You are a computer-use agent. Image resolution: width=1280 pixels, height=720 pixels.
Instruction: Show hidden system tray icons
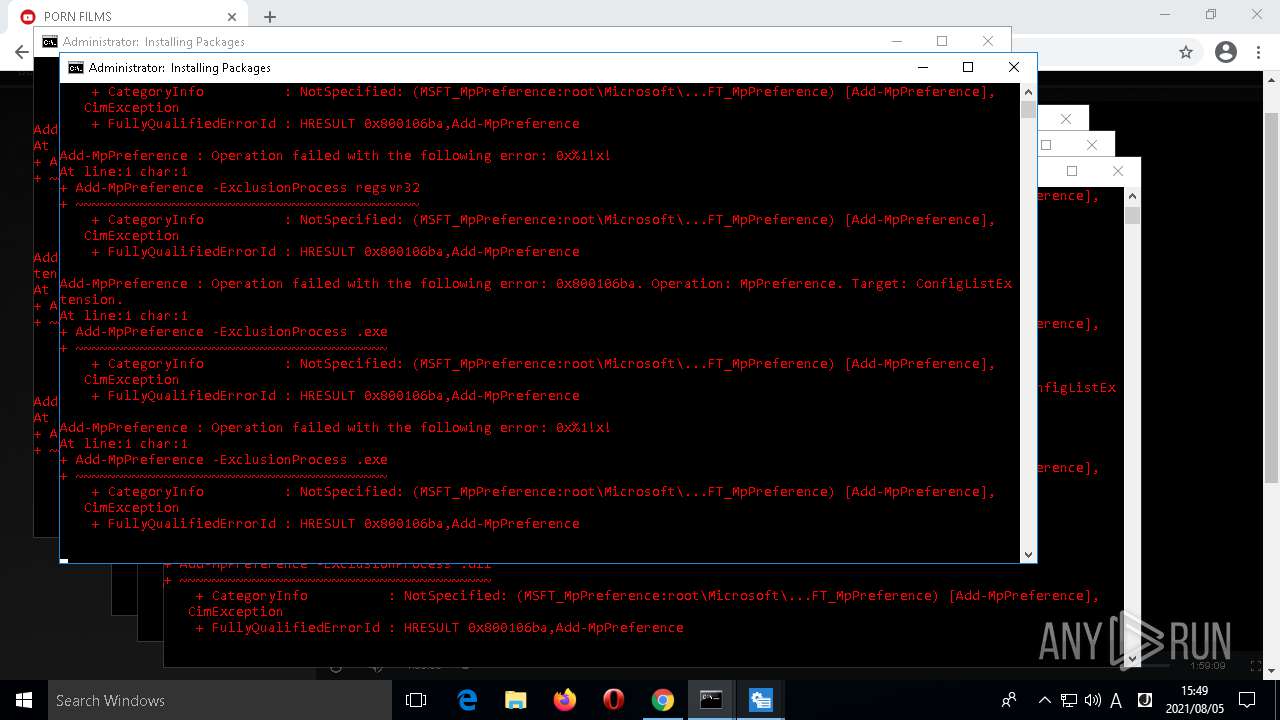1044,700
